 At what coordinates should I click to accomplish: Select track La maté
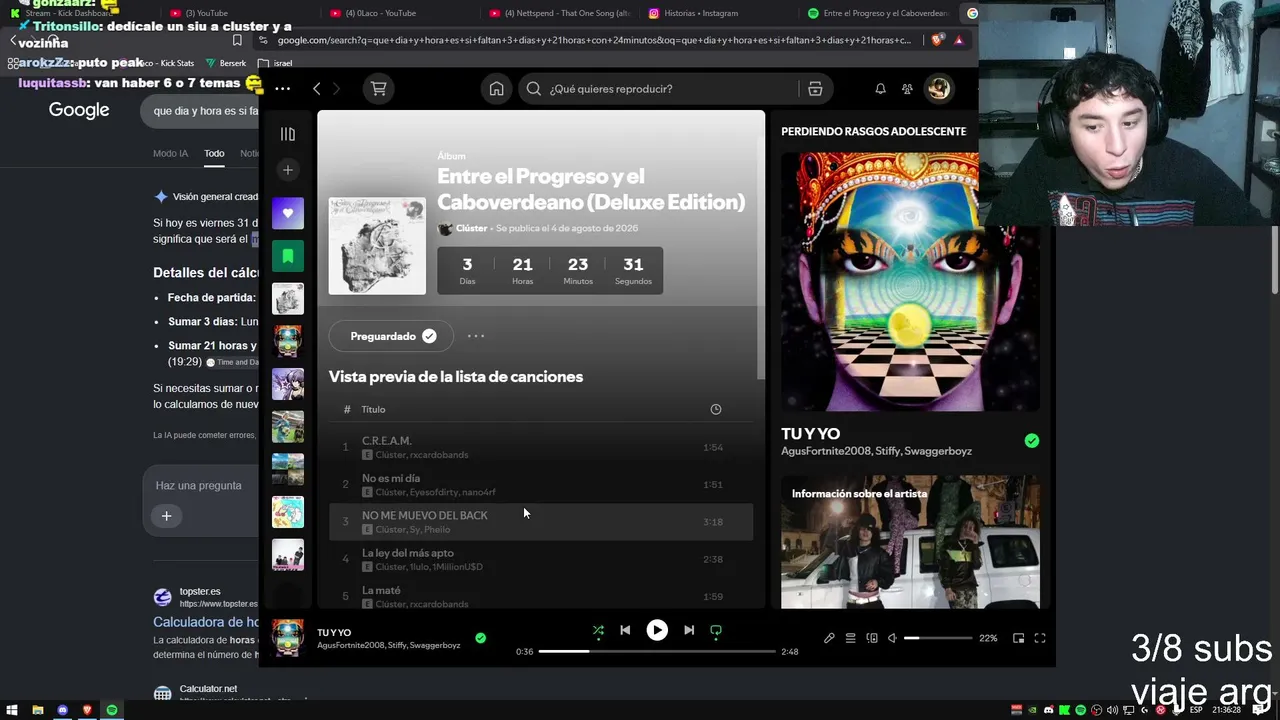click(541, 596)
